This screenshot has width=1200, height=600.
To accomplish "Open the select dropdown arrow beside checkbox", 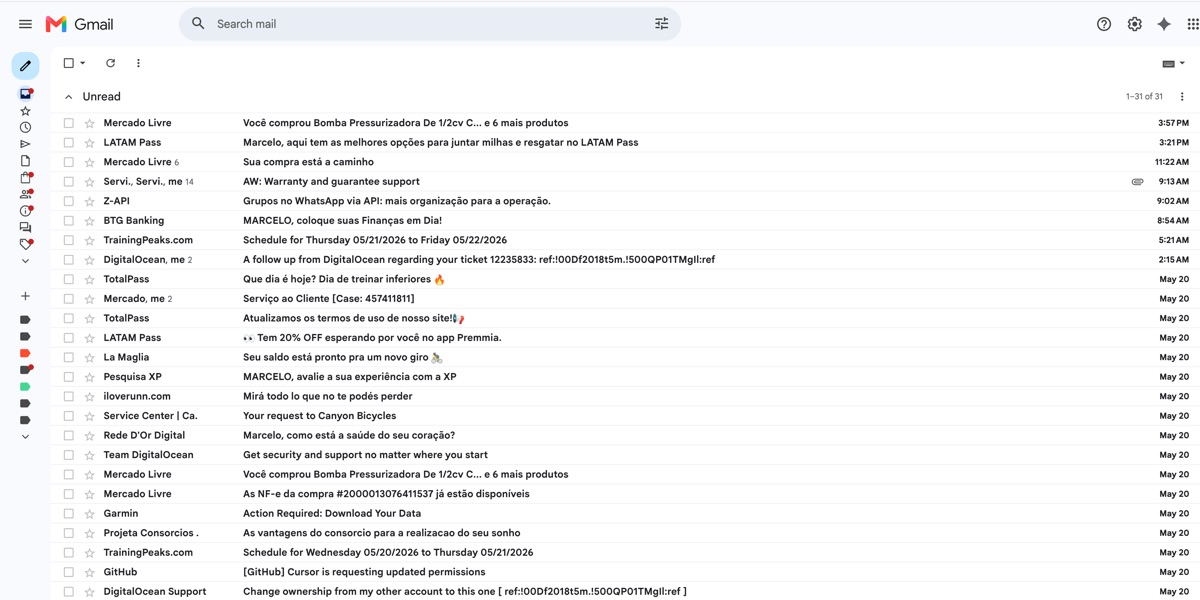I will click(x=82, y=63).
